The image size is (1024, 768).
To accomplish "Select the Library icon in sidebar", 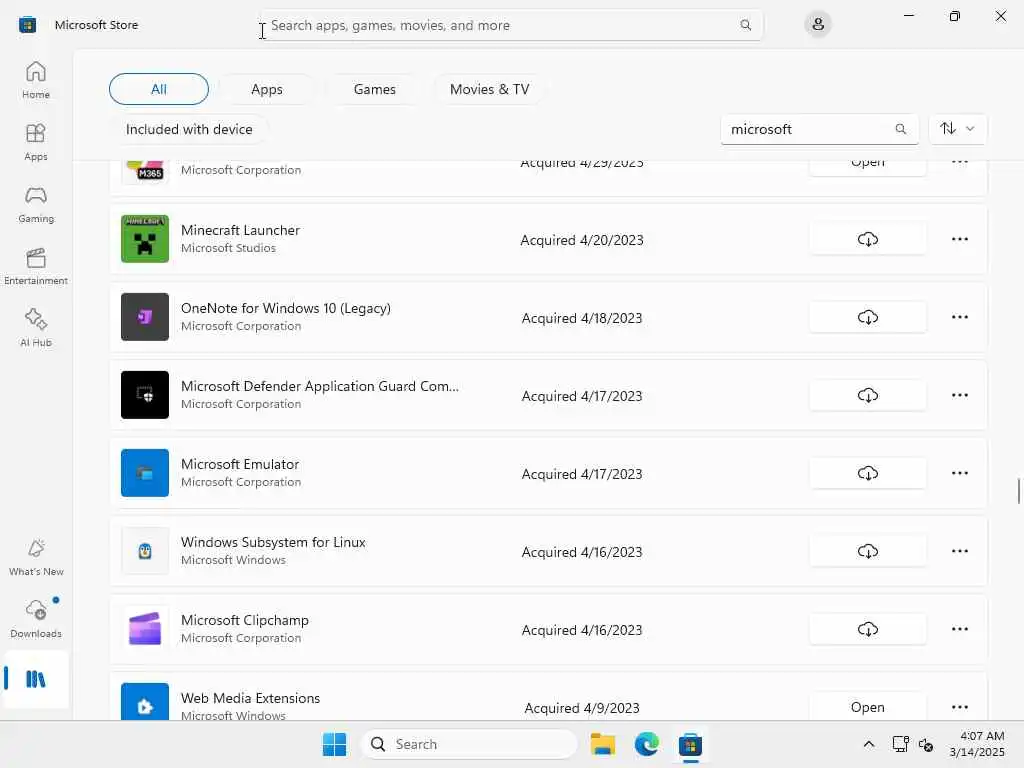I will [x=36, y=679].
